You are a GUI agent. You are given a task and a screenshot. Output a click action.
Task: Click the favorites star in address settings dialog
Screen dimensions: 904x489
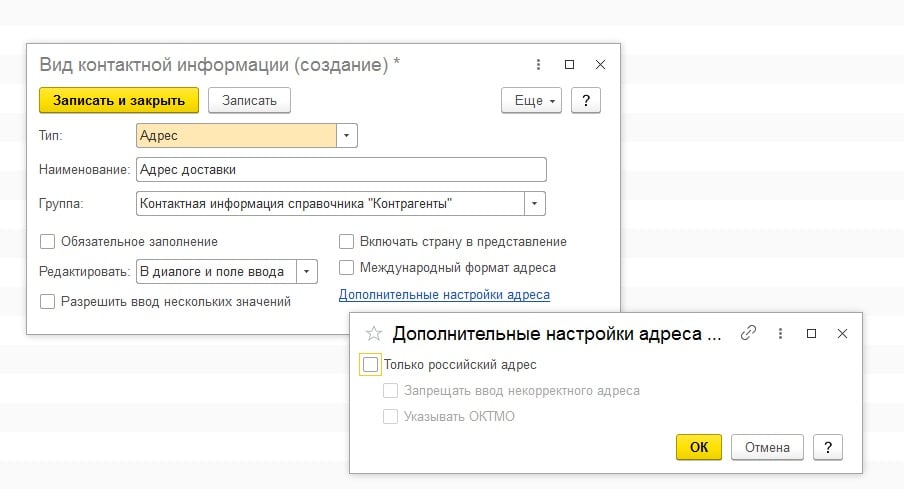coord(373,334)
